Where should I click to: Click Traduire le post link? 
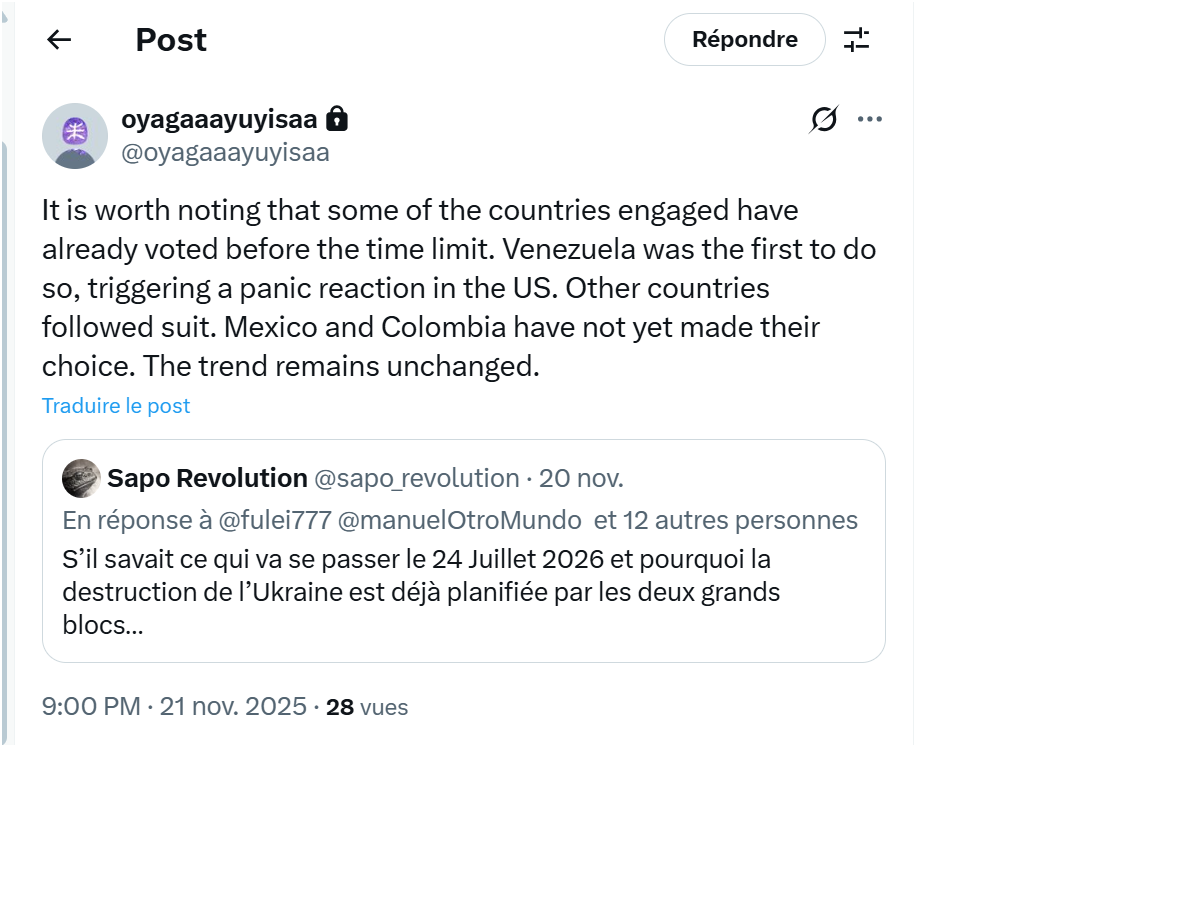point(116,406)
